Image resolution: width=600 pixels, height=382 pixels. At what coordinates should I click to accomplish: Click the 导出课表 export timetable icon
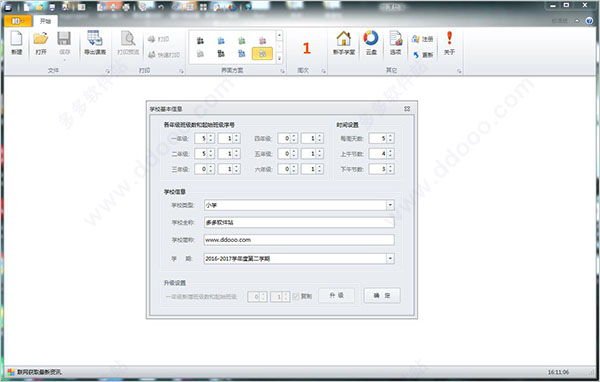[95, 43]
